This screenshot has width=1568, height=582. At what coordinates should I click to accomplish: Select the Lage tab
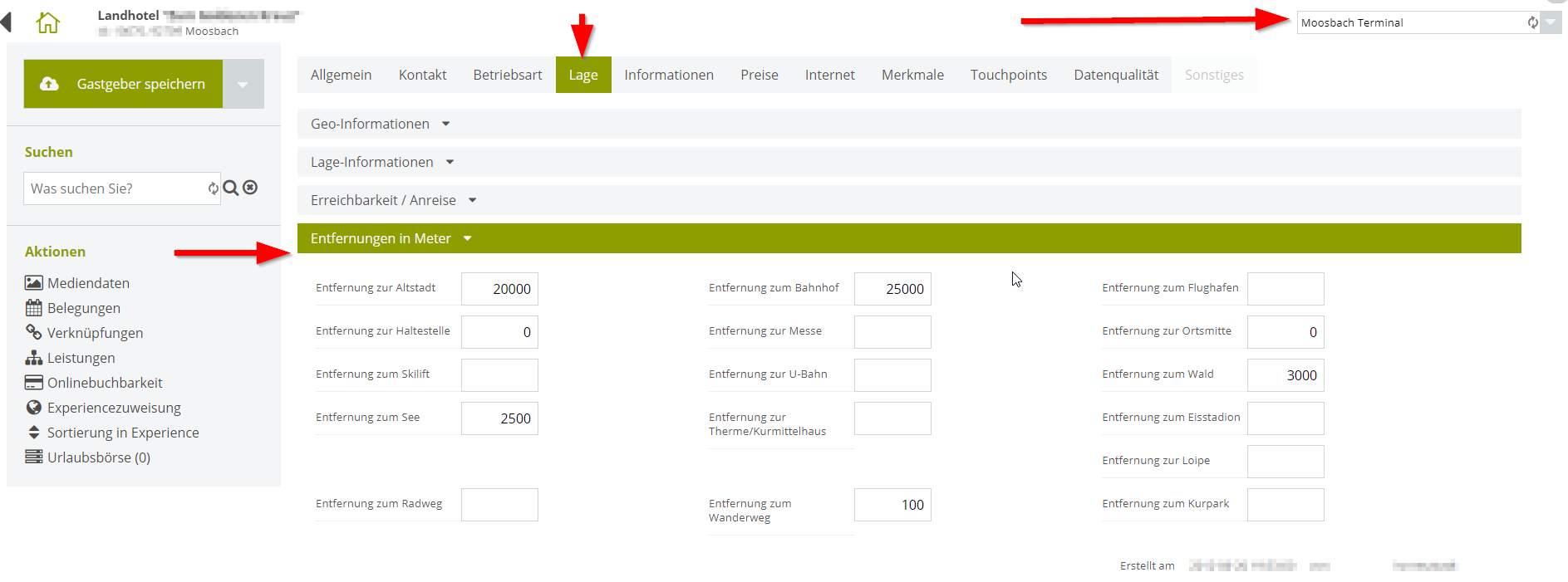[x=583, y=75]
